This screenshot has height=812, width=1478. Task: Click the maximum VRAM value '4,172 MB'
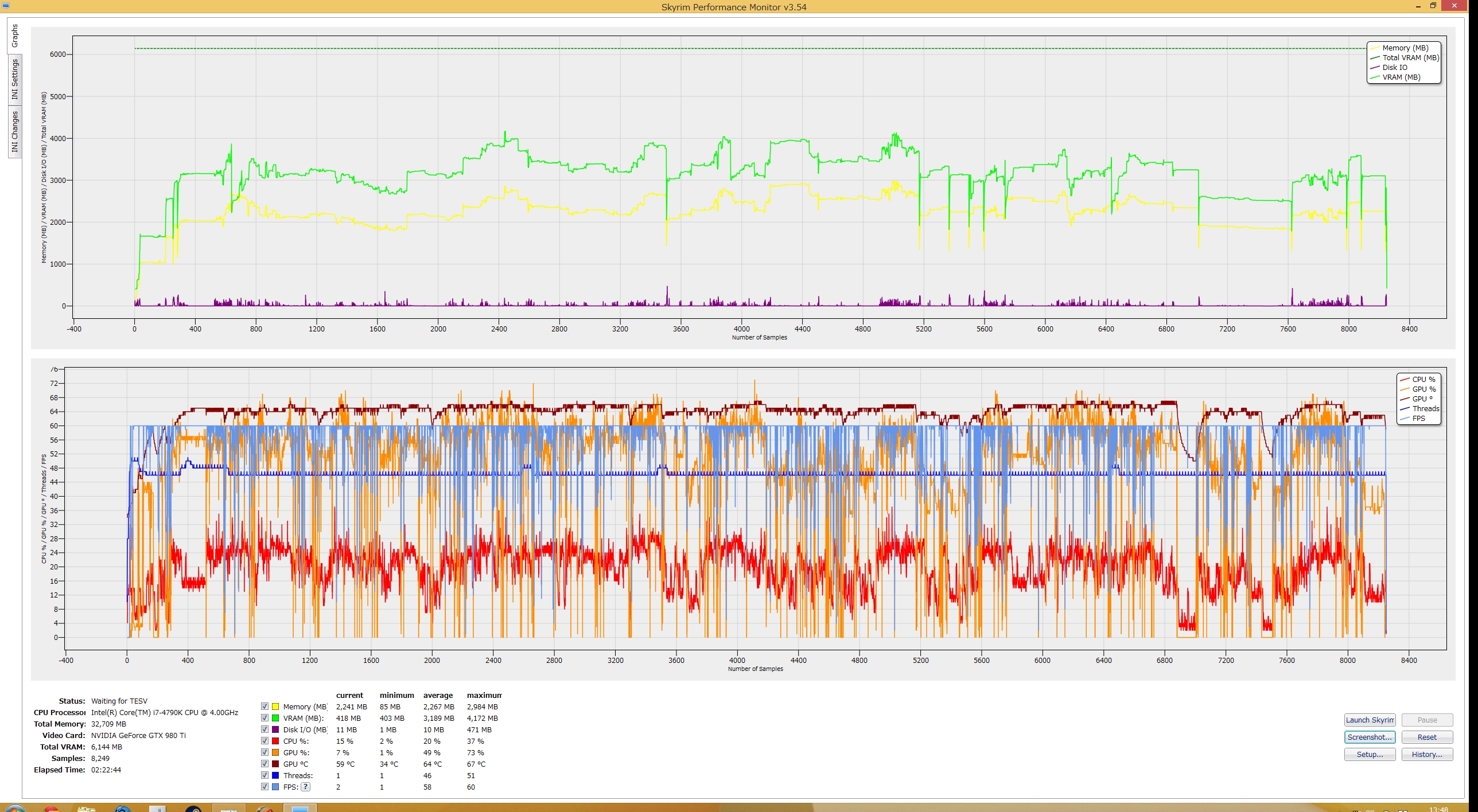pos(482,718)
